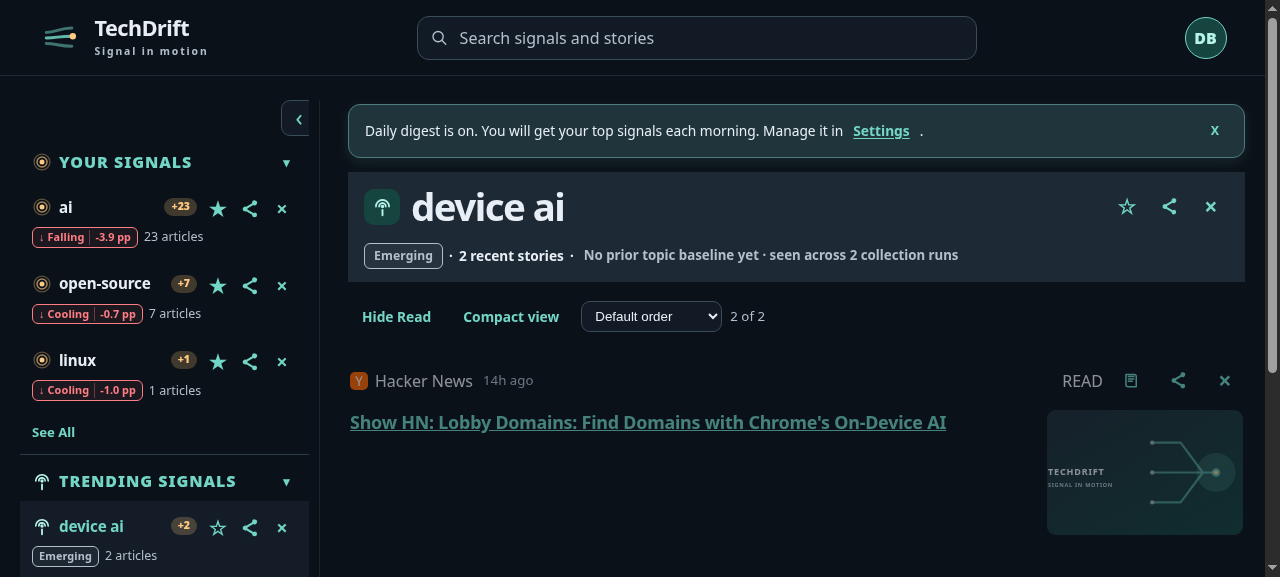The height and width of the screenshot is (577, 1280).
Task: Toggle Hide Read filter
Action: [396, 316]
